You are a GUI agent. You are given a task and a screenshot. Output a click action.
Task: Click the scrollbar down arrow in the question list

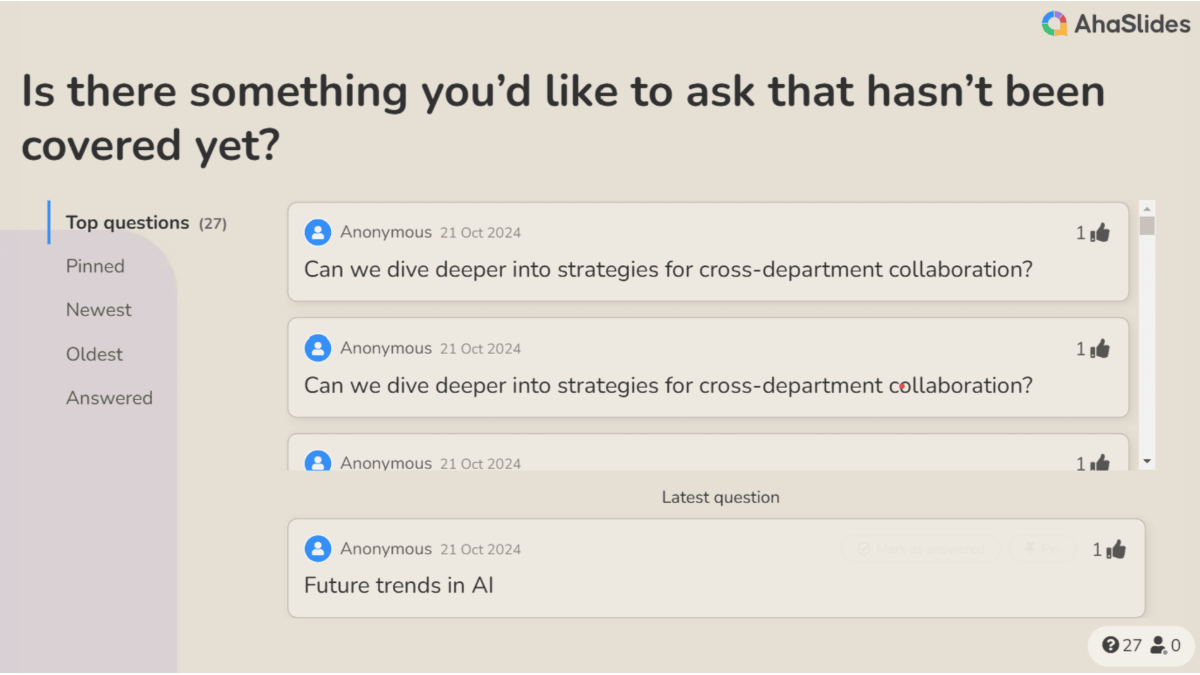pyautogui.click(x=1147, y=462)
